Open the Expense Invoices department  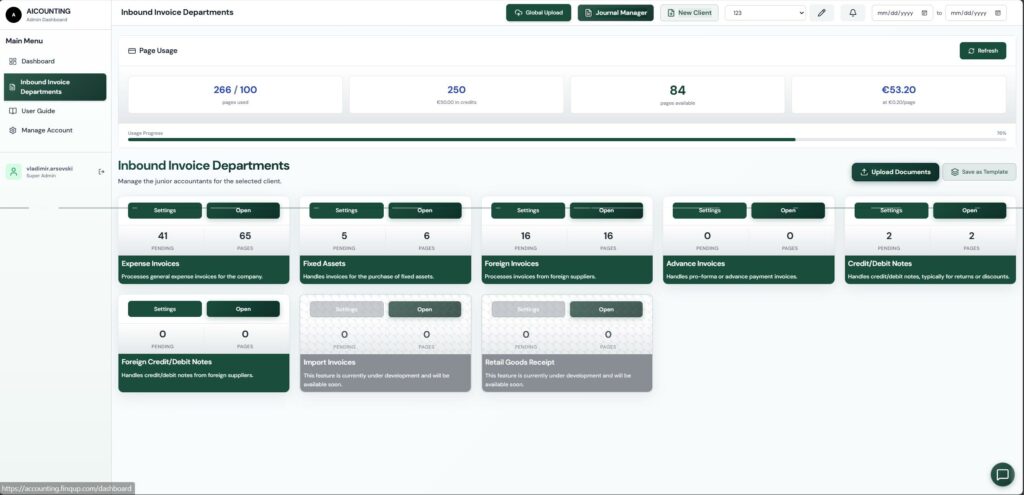tap(243, 211)
